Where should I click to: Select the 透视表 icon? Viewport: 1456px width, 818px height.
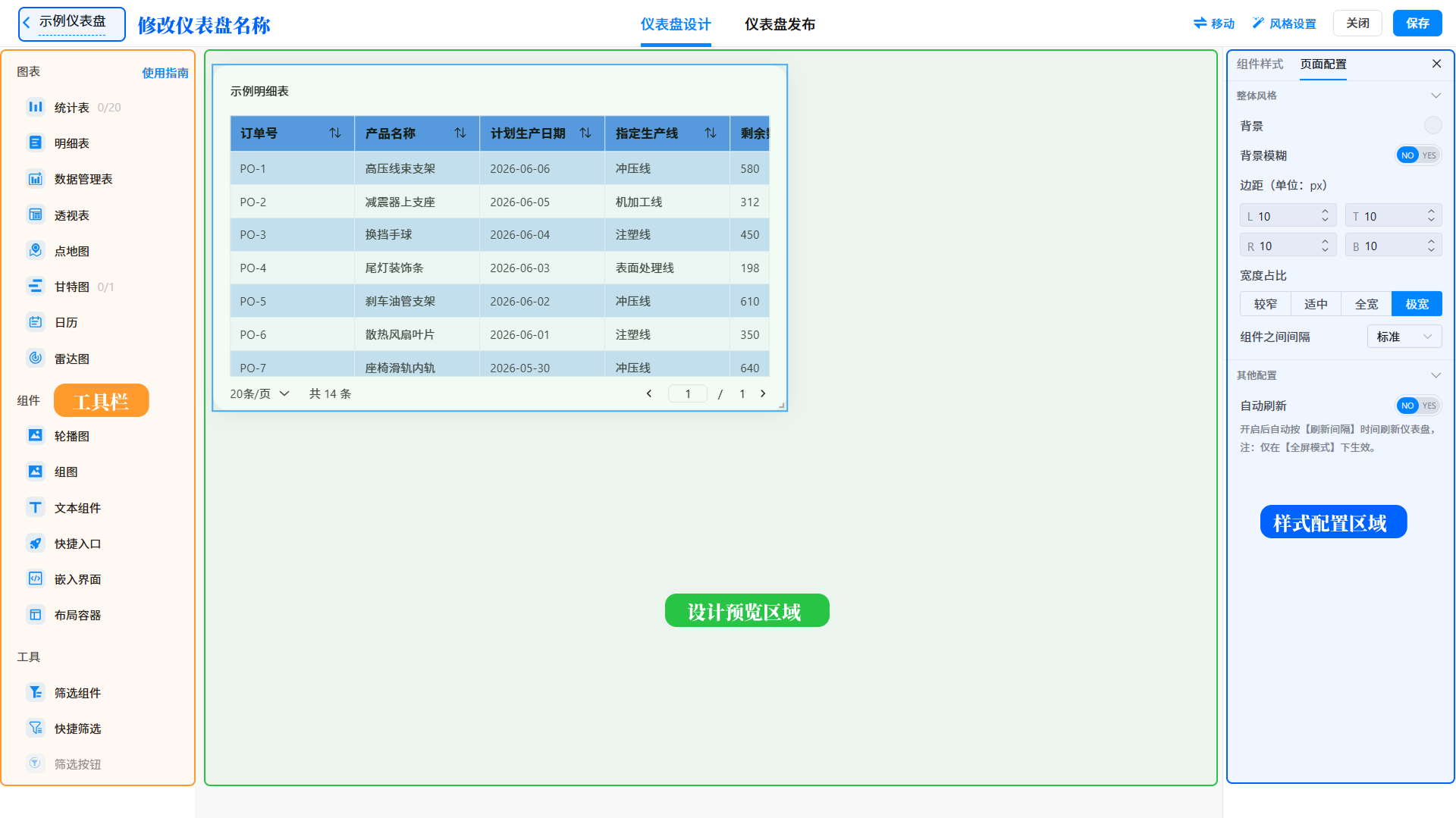pos(36,215)
